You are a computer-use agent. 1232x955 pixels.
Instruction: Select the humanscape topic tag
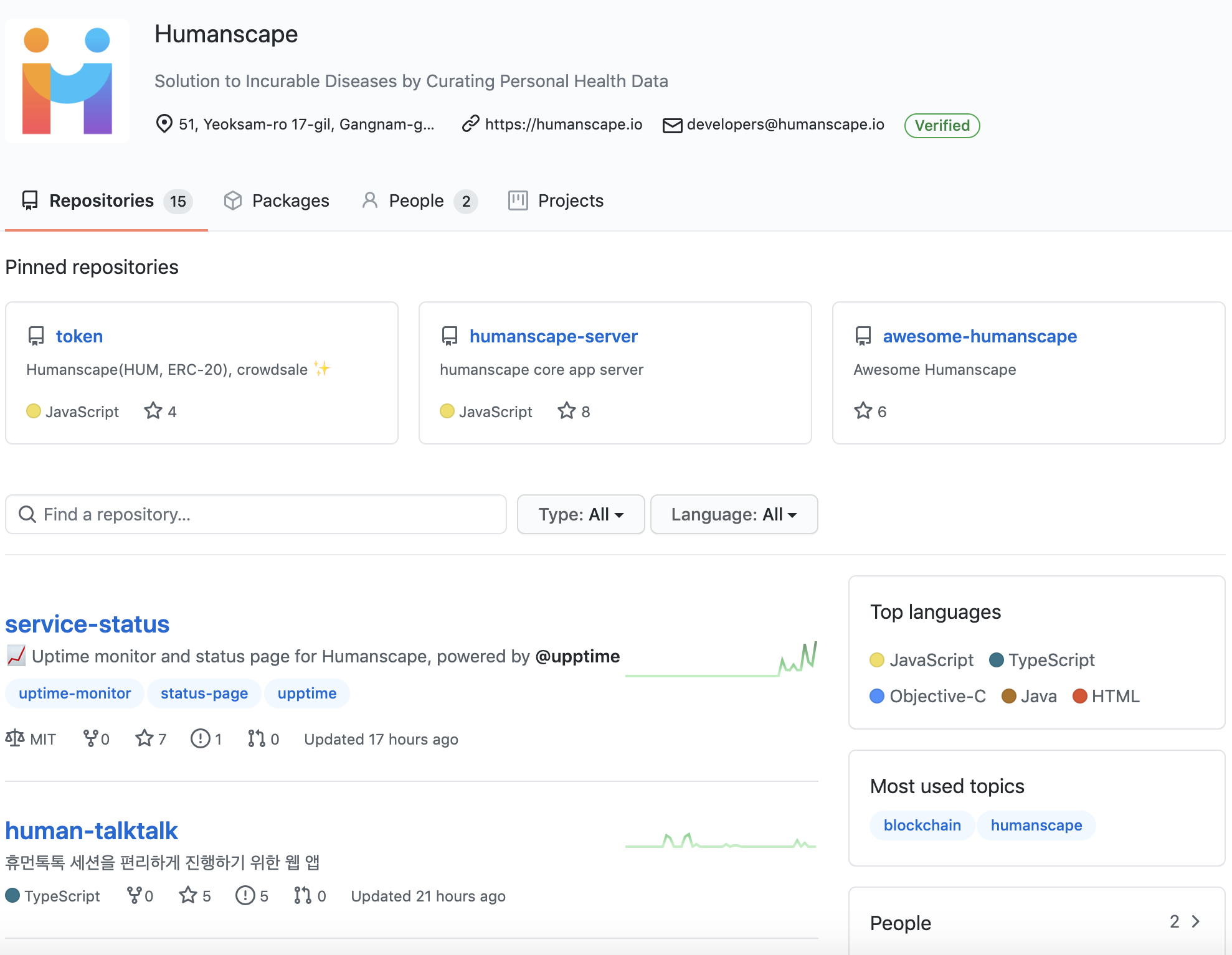[1036, 826]
